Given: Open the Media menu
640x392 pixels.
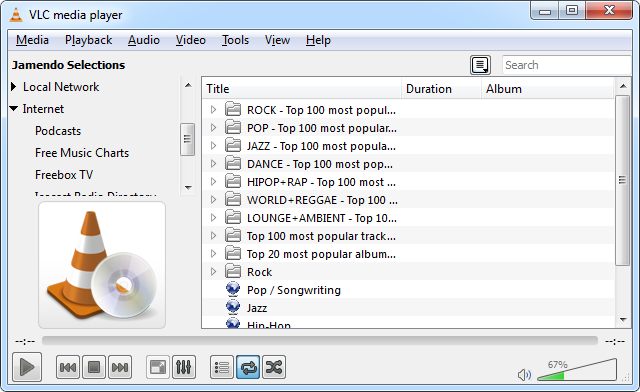Looking at the screenshot, I should coord(32,40).
